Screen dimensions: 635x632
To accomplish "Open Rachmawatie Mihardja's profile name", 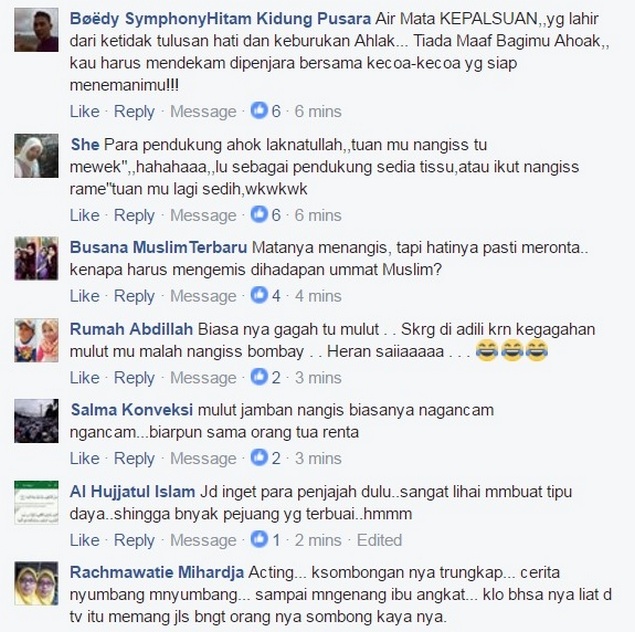I will (x=157, y=572).
